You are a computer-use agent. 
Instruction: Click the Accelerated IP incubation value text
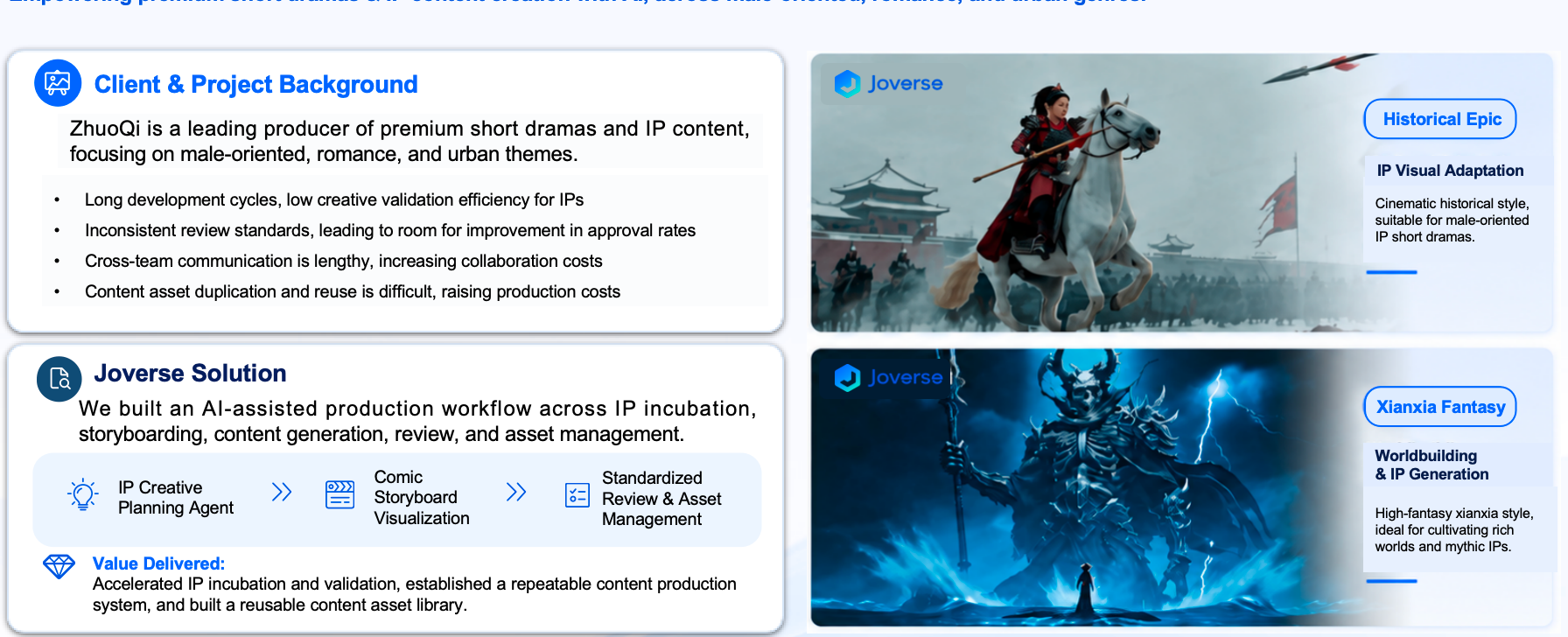coord(415,594)
